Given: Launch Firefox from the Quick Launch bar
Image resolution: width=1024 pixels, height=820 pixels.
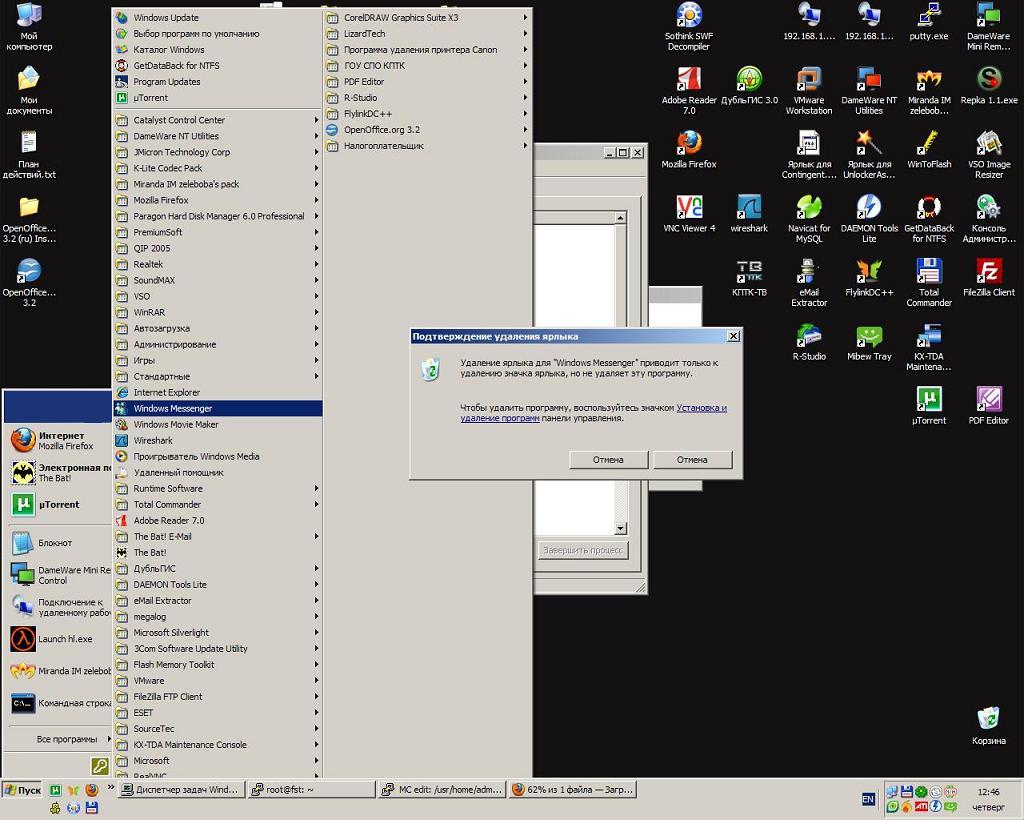Looking at the screenshot, I should click(x=91, y=790).
